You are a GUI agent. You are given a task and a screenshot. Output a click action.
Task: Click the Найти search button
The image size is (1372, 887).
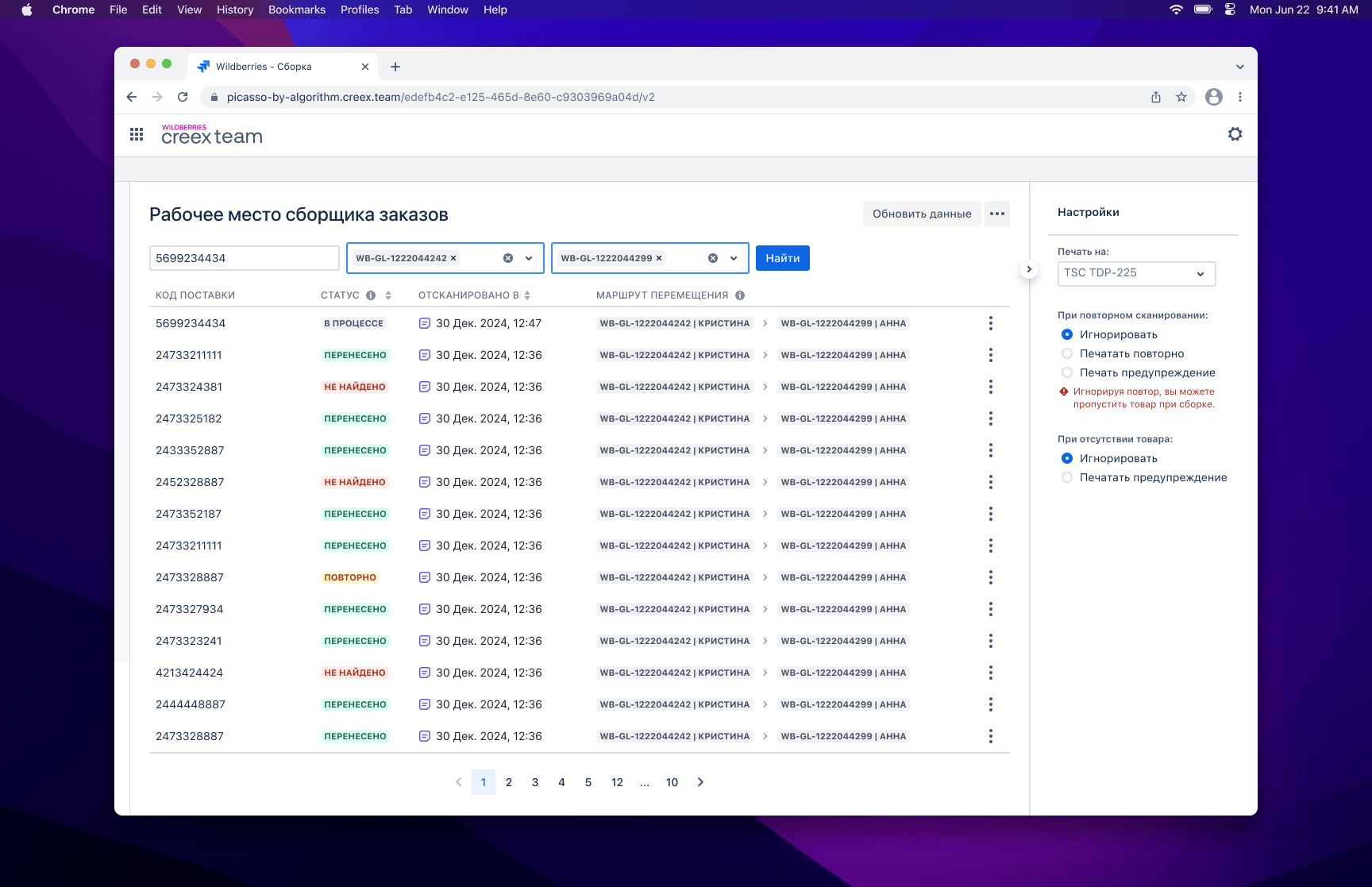point(783,258)
